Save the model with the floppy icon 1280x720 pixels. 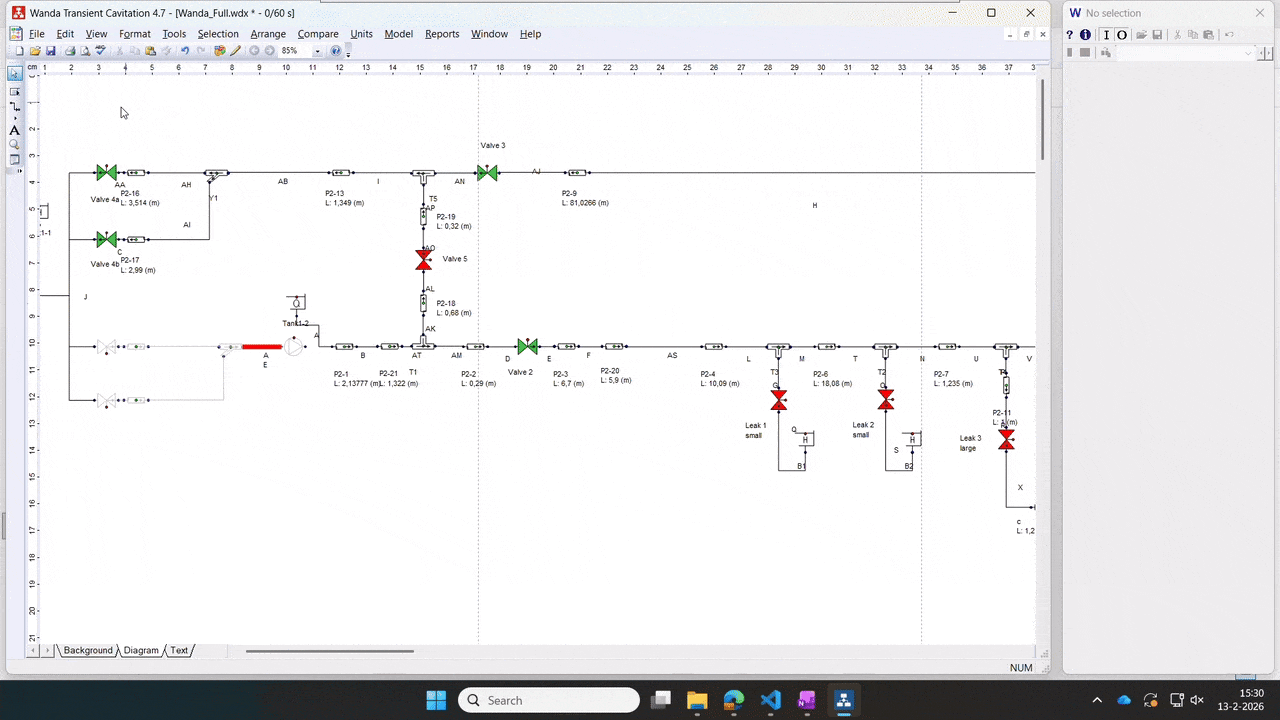click(51, 51)
